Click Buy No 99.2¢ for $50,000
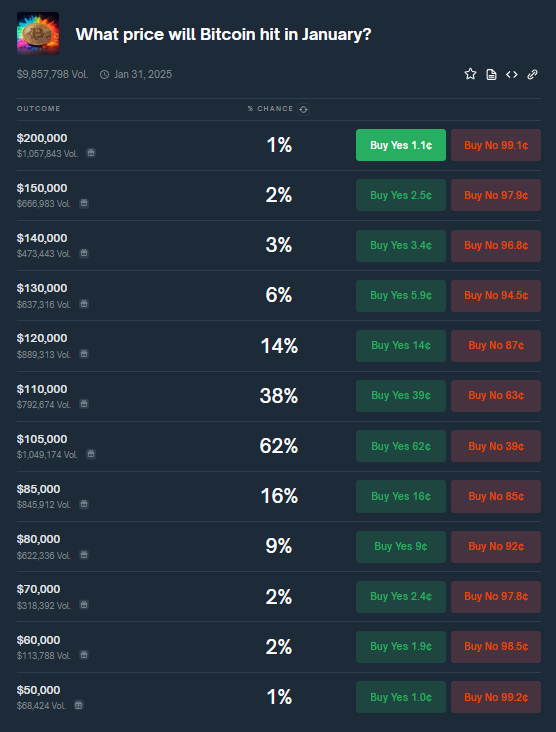556x732 pixels. [x=496, y=697]
